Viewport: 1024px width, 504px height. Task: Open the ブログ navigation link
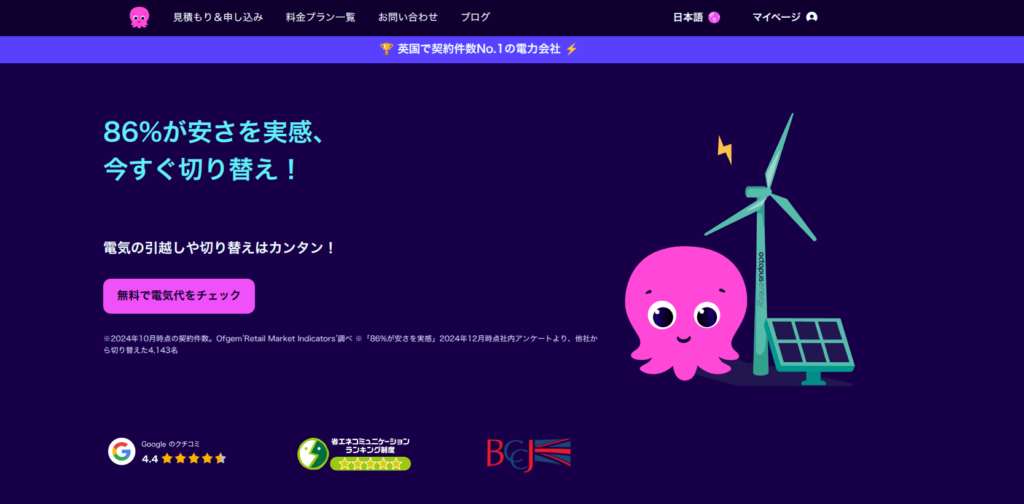click(475, 17)
